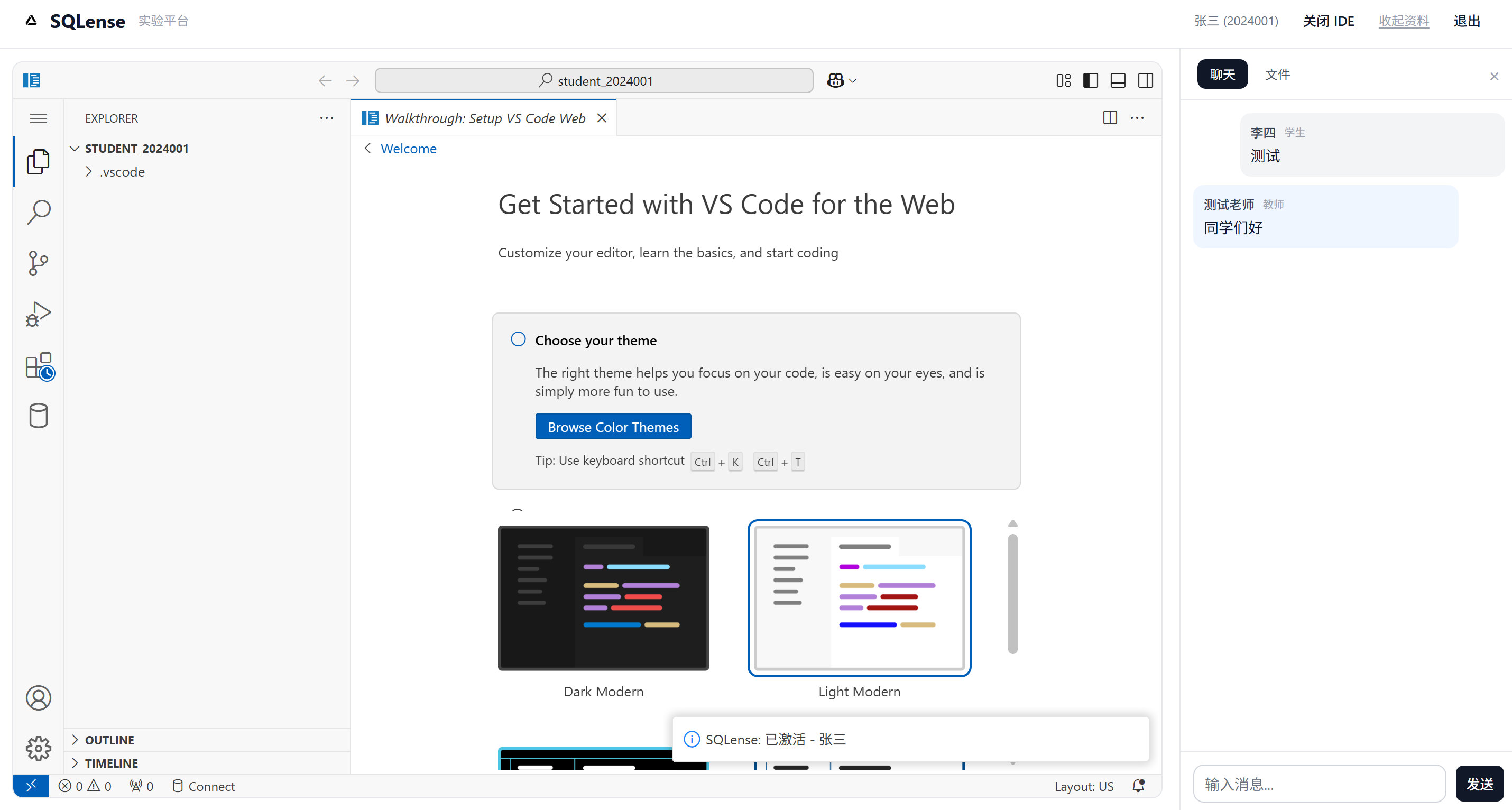Select the Walkthrough: Setup VS Code Web tab
Screen dimensions: 1512x810
pyautogui.click(x=484, y=118)
